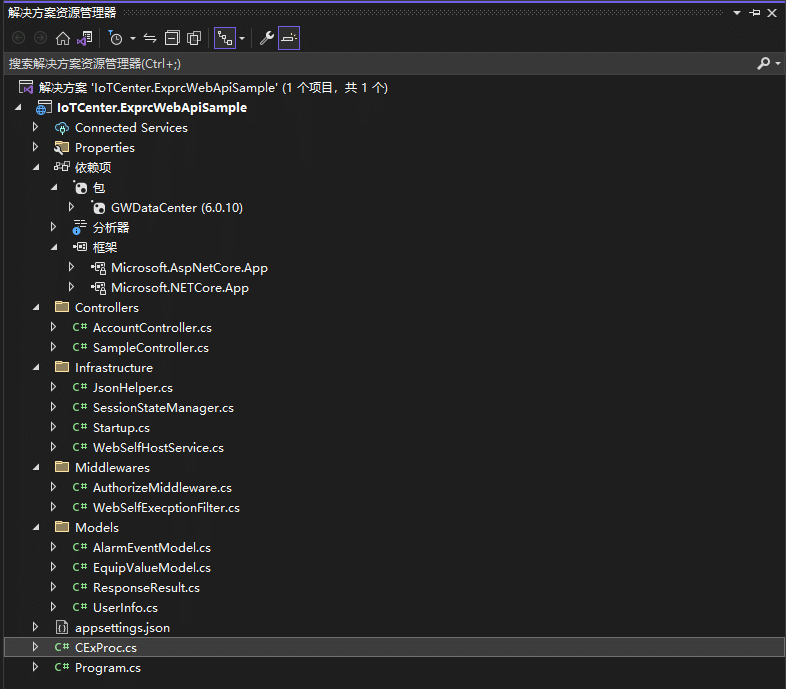786x689 pixels.
Task: Toggle the file nesting view button
Action: point(225,38)
